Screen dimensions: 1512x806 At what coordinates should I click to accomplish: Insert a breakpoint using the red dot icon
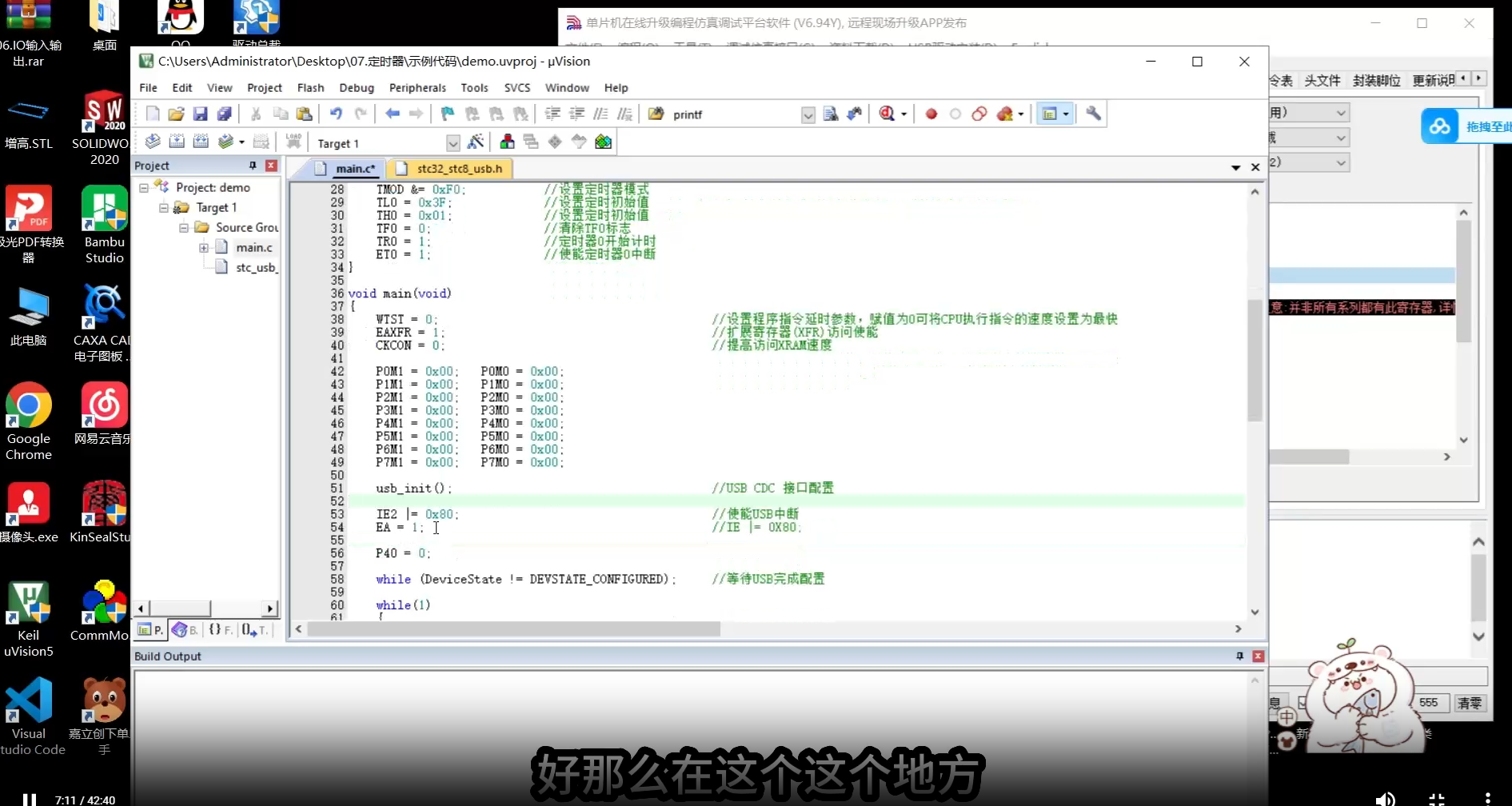[932, 114]
